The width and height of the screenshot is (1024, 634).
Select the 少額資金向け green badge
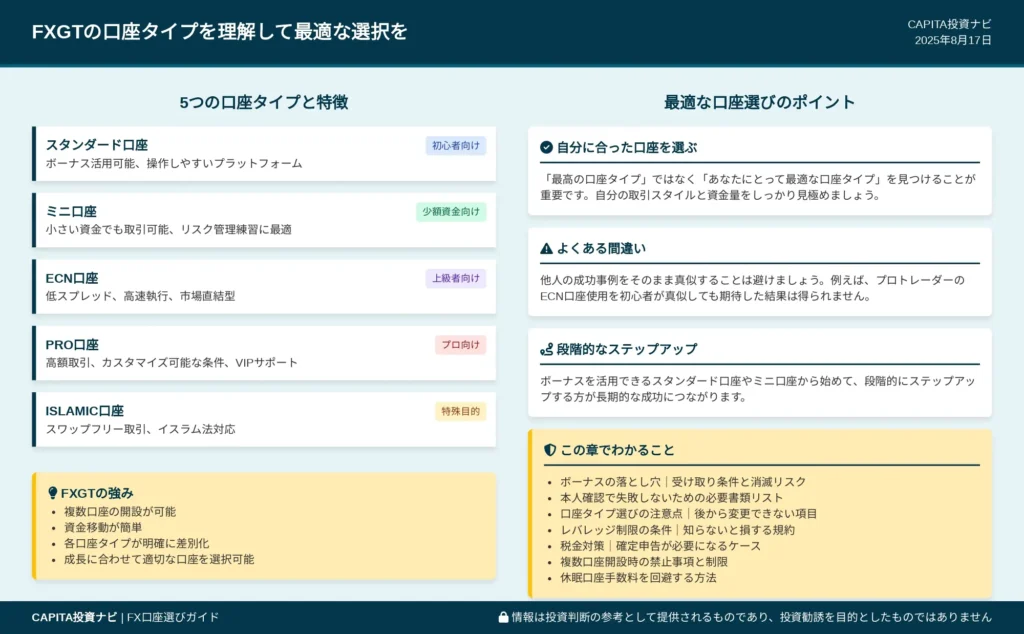(451, 212)
